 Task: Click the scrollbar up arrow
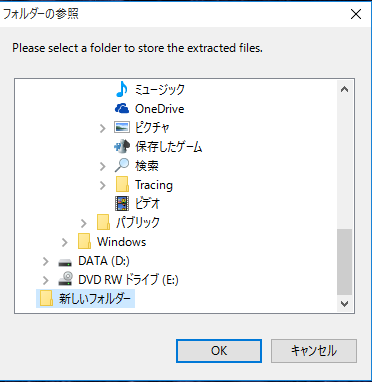(x=345, y=89)
